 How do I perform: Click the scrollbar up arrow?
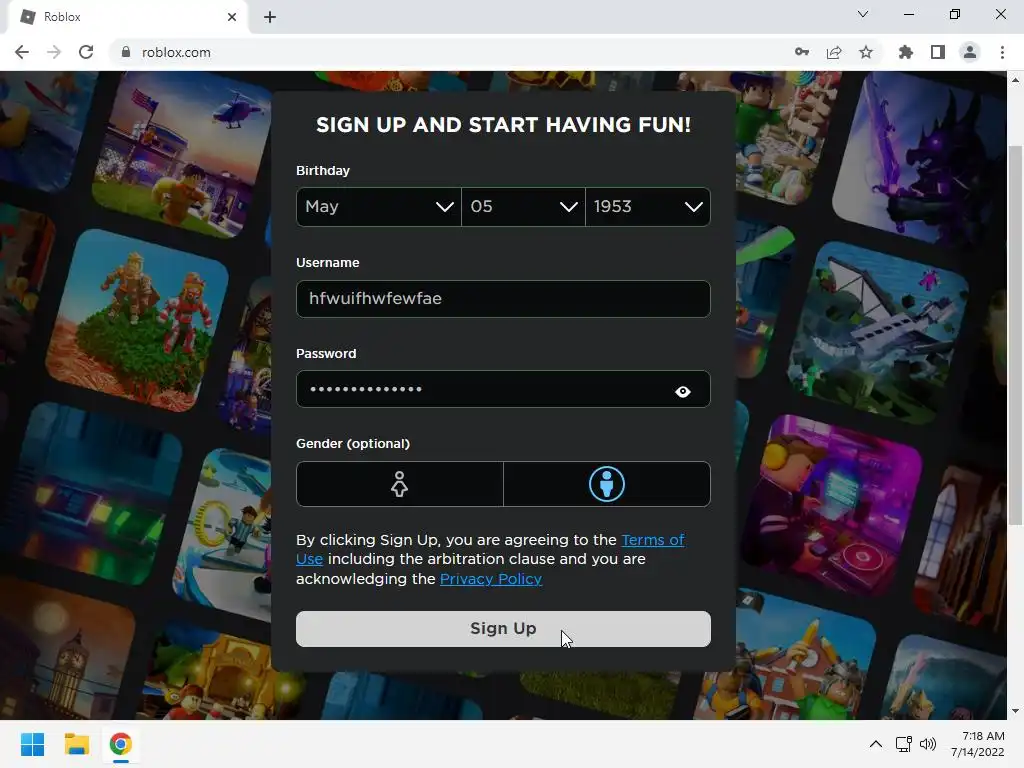(x=1015, y=80)
